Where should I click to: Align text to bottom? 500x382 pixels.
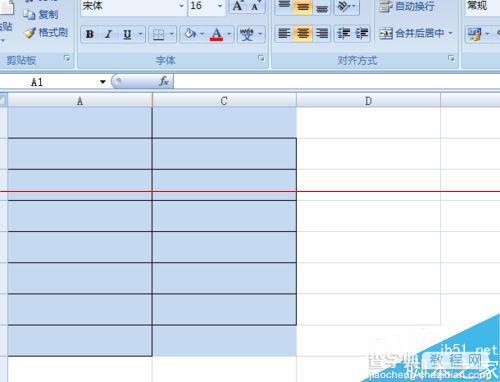tap(322, 6)
